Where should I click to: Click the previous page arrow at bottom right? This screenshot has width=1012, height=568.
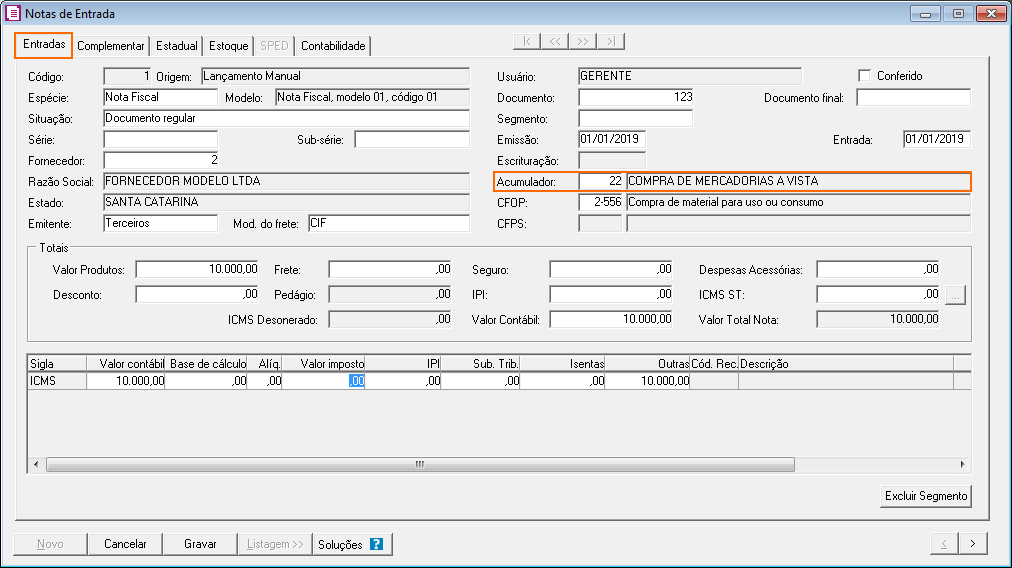pos(944,544)
